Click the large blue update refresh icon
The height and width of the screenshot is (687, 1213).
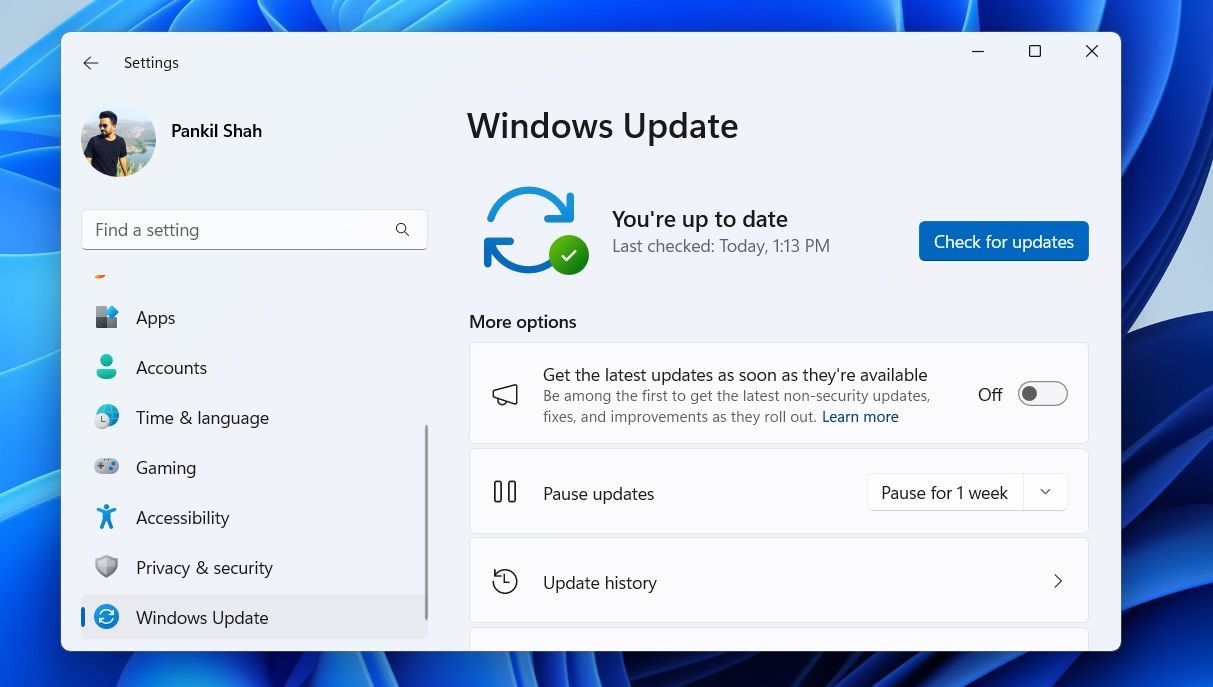[x=531, y=230]
